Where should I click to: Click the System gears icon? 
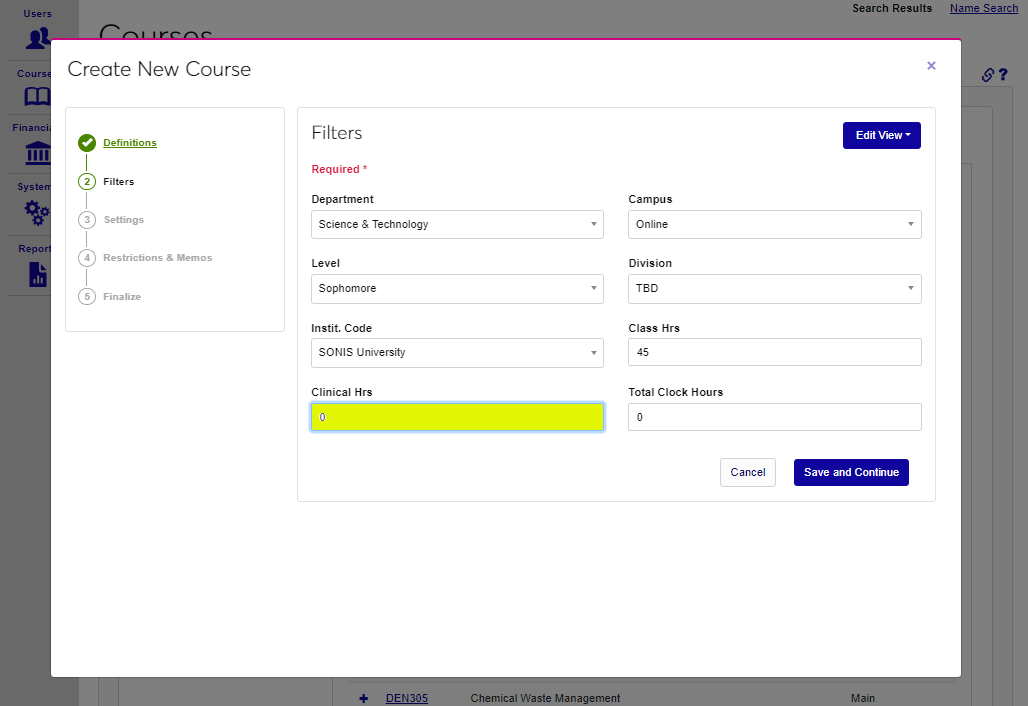(x=37, y=212)
